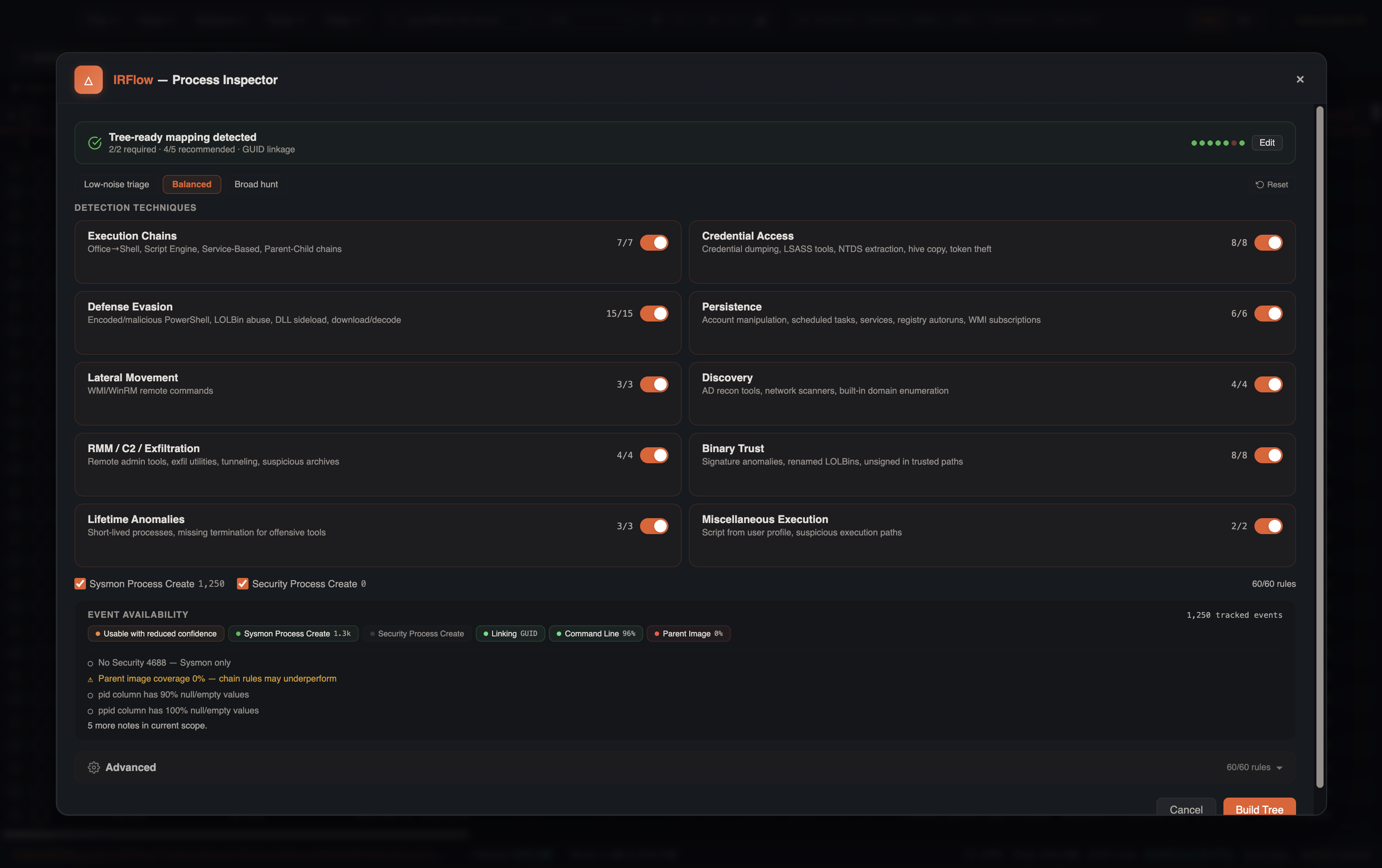Click 'pid column has 90% null/empty values'

pos(173,695)
